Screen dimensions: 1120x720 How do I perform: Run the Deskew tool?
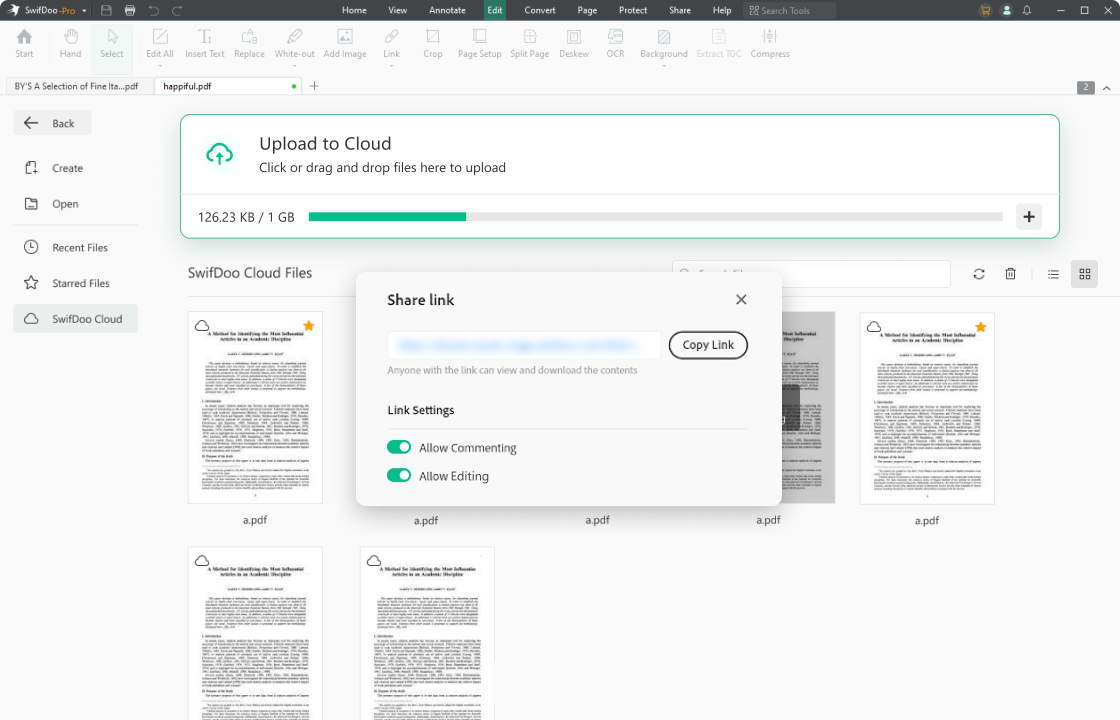coord(574,44)
